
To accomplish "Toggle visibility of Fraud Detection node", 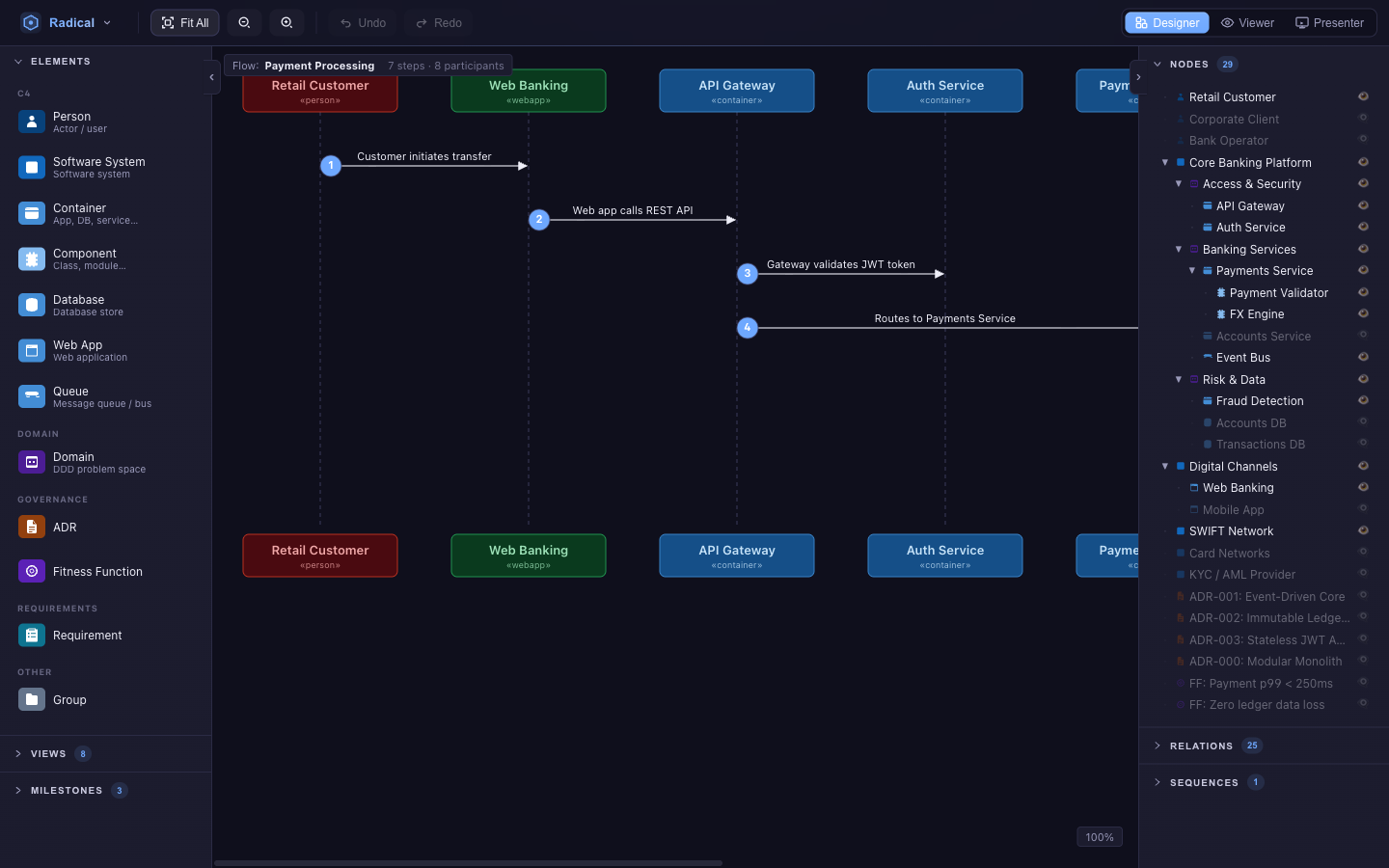I will (x=1363, y=400).
